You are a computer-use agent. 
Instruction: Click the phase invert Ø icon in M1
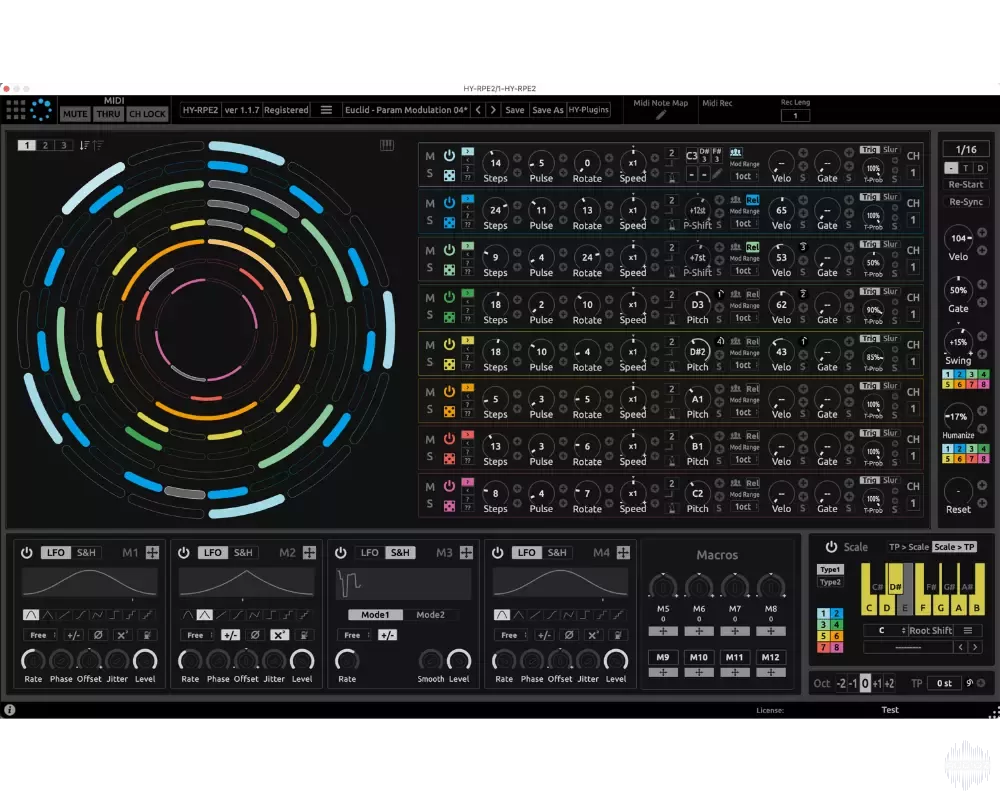(98, 635)
